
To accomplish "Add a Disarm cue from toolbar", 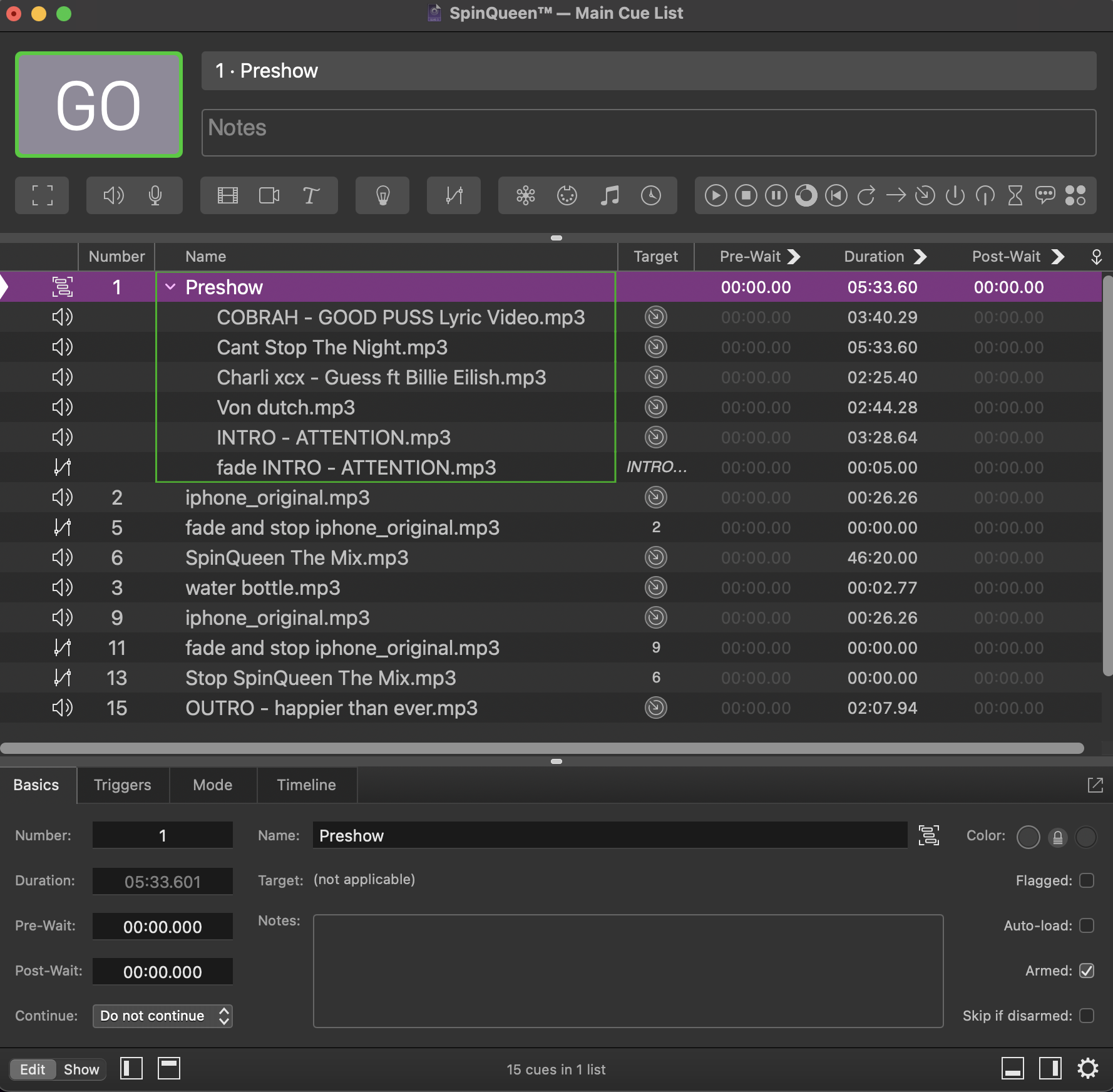I will point(985,195).
